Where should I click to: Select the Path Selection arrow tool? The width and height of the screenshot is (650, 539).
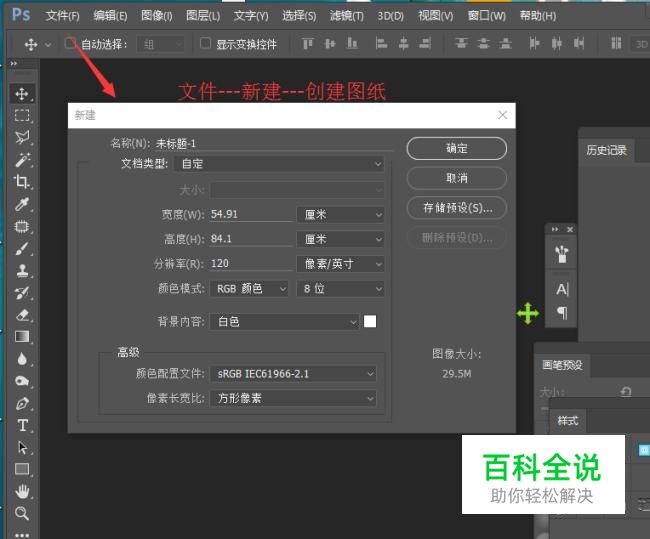[22, 447]
